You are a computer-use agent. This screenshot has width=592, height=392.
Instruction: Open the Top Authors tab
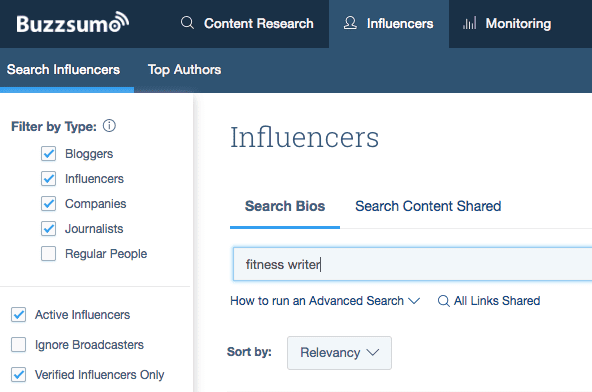point(184,69)
